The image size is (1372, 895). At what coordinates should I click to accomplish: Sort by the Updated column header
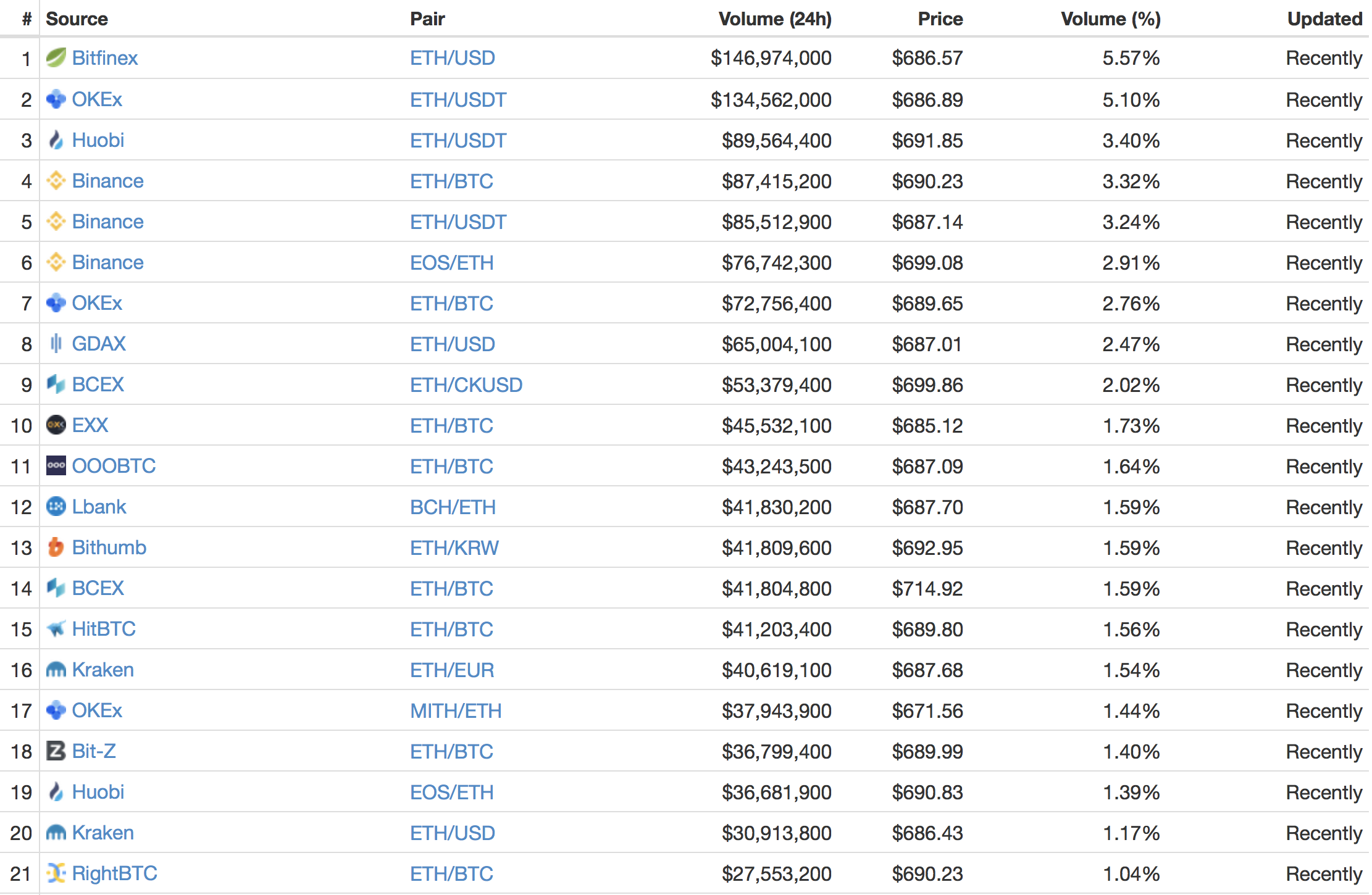tap(1324, 19)
